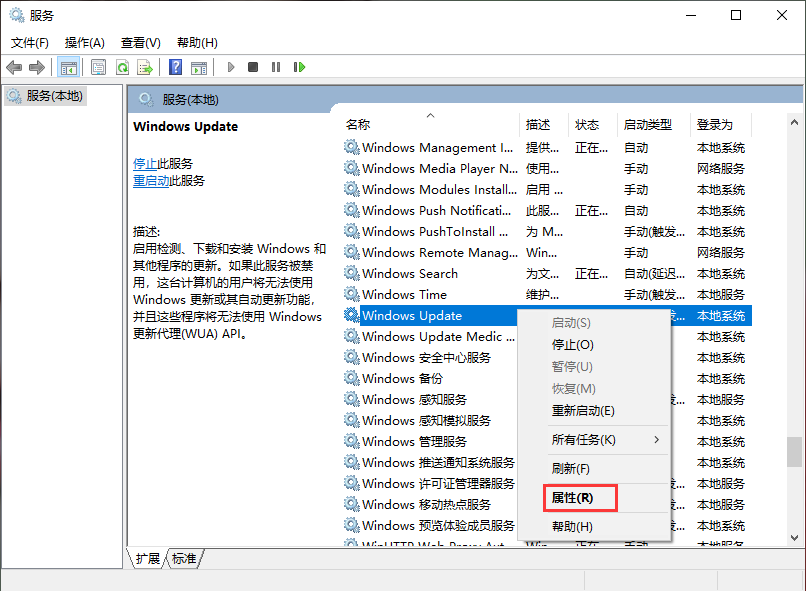Switch to the 标准 tab
The image size is (806, 591).
pyautogui.click(x=184, y=559)
